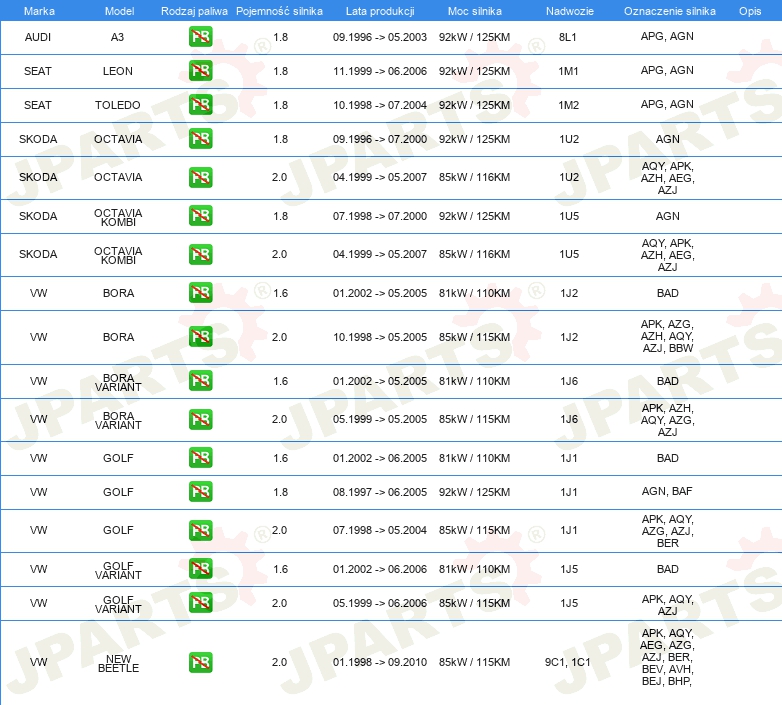Image resolution: width=782 pixels, height=705 pixels.
Task: Click engine codes APK, AZG, AZH, AQY, AZJ, BBW
Action: coord(667,336)
